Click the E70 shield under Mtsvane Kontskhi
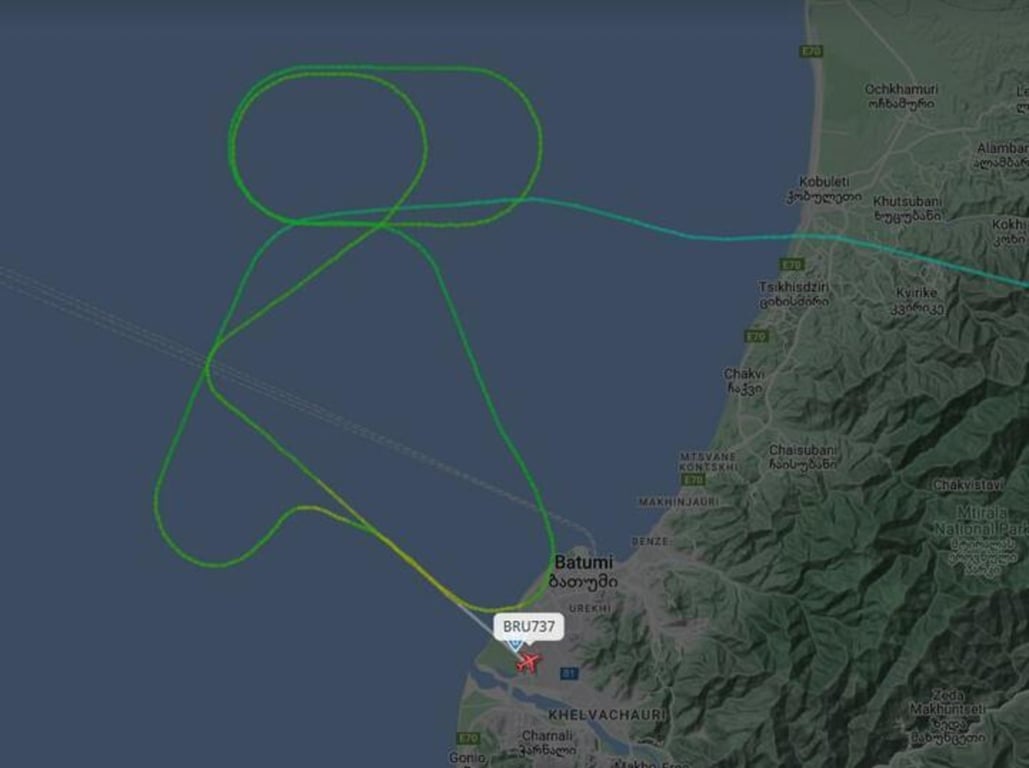Viewport: 1029px width, 768px height. pos(694,480)
